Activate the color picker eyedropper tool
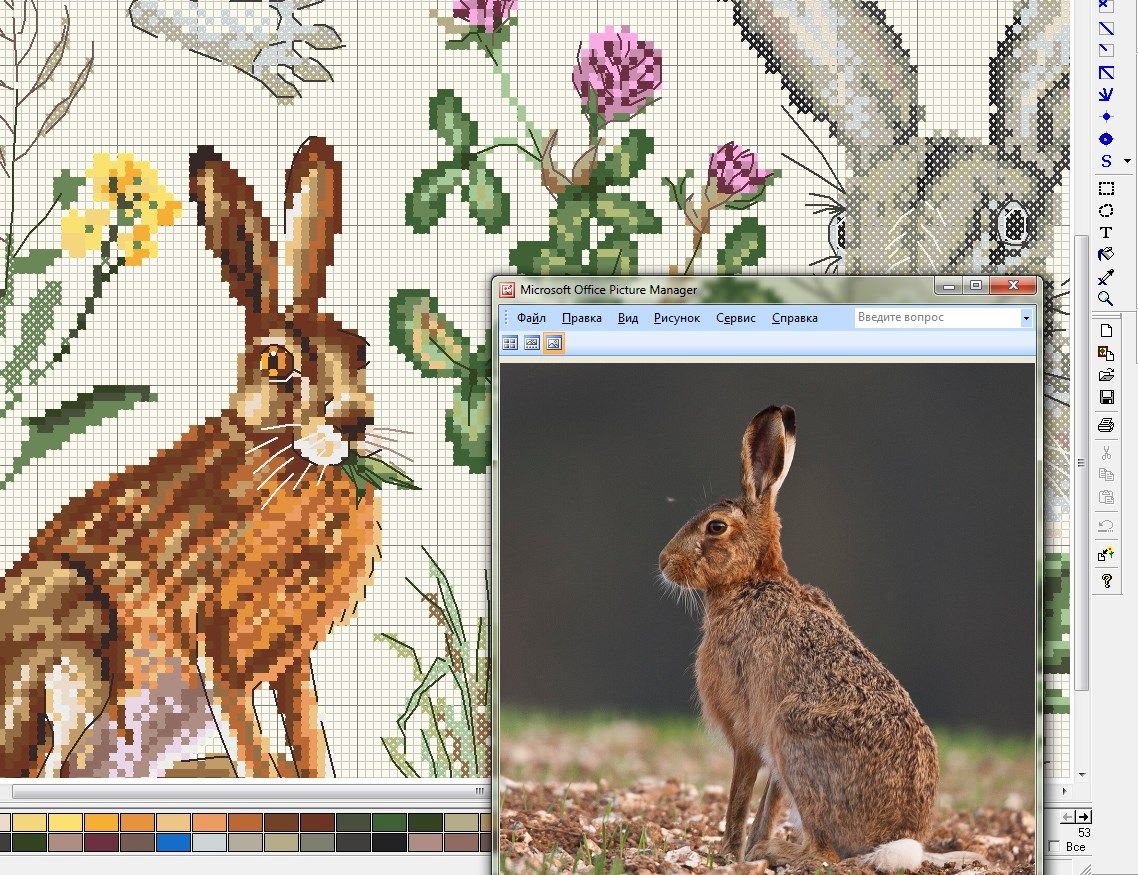Image resolution: width=1138 pixels, height=875 pixels. pos(1106,277)
